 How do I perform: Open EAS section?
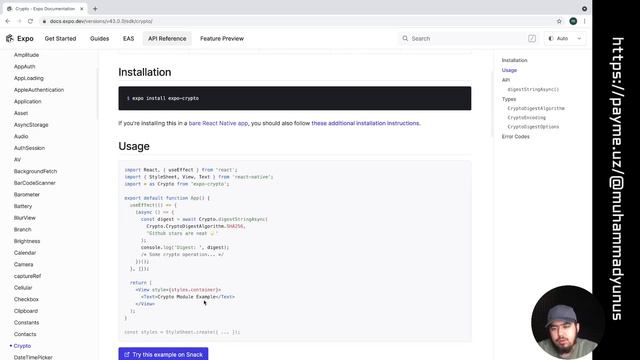click(128, 38)
